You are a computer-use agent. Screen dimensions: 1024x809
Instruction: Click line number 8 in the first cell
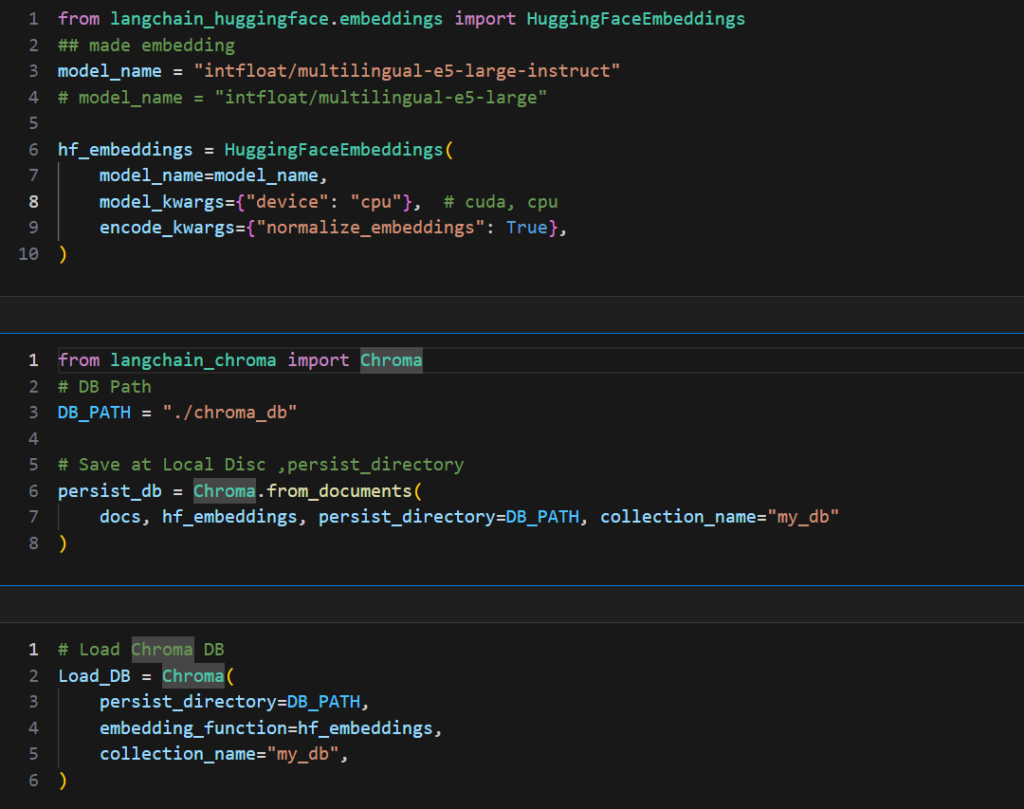[34, 202]
